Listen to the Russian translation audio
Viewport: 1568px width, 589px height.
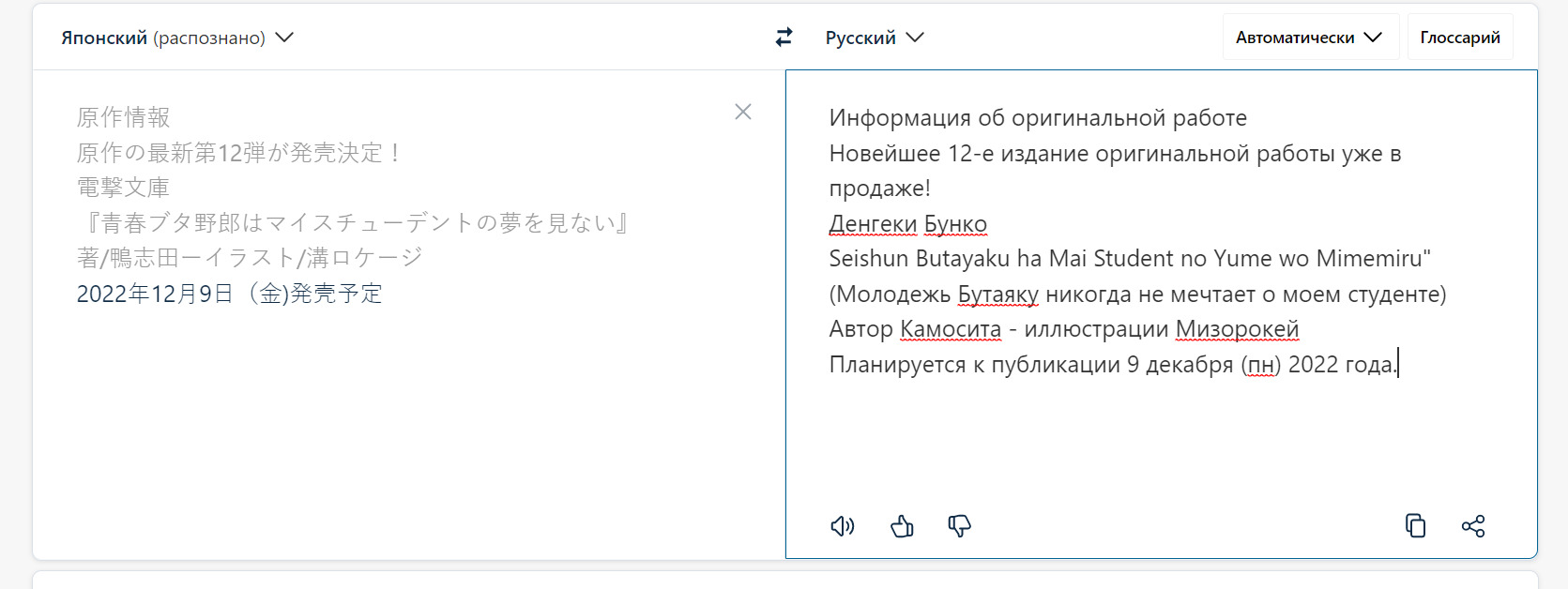click(x=843, y=526)
